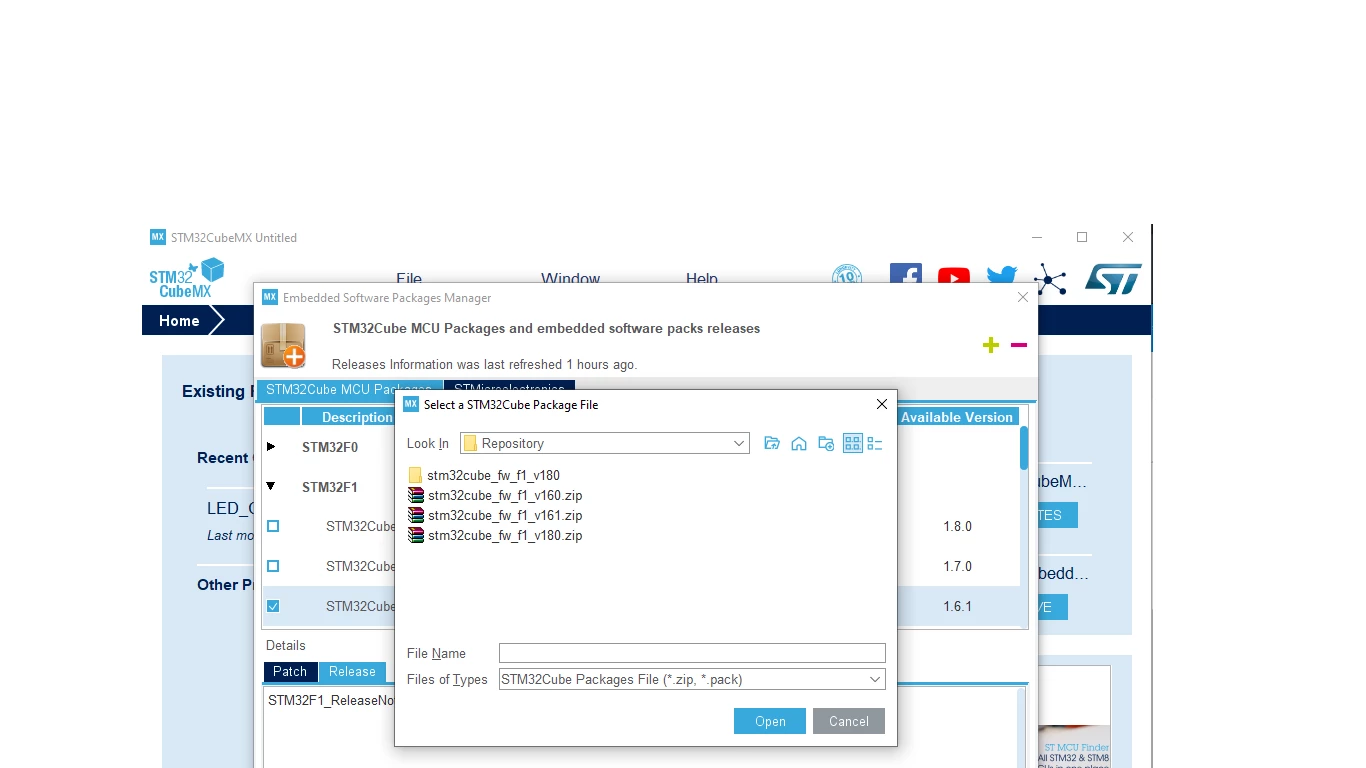
Task: Switch file dialog to list view icon
Action: [852, 444]
